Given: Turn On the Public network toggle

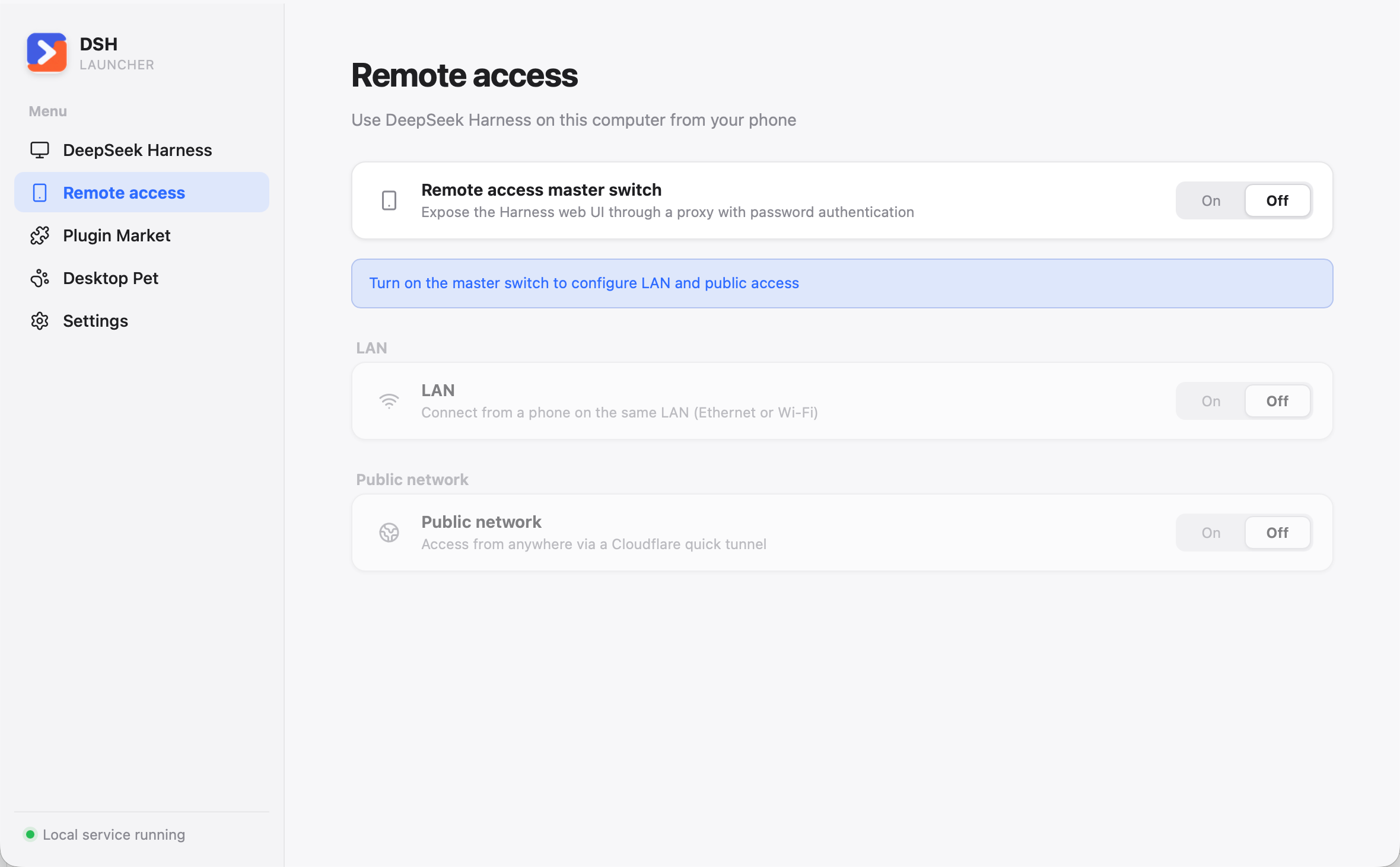Looking at the screenshot, I should click(x=1211, y=533).
